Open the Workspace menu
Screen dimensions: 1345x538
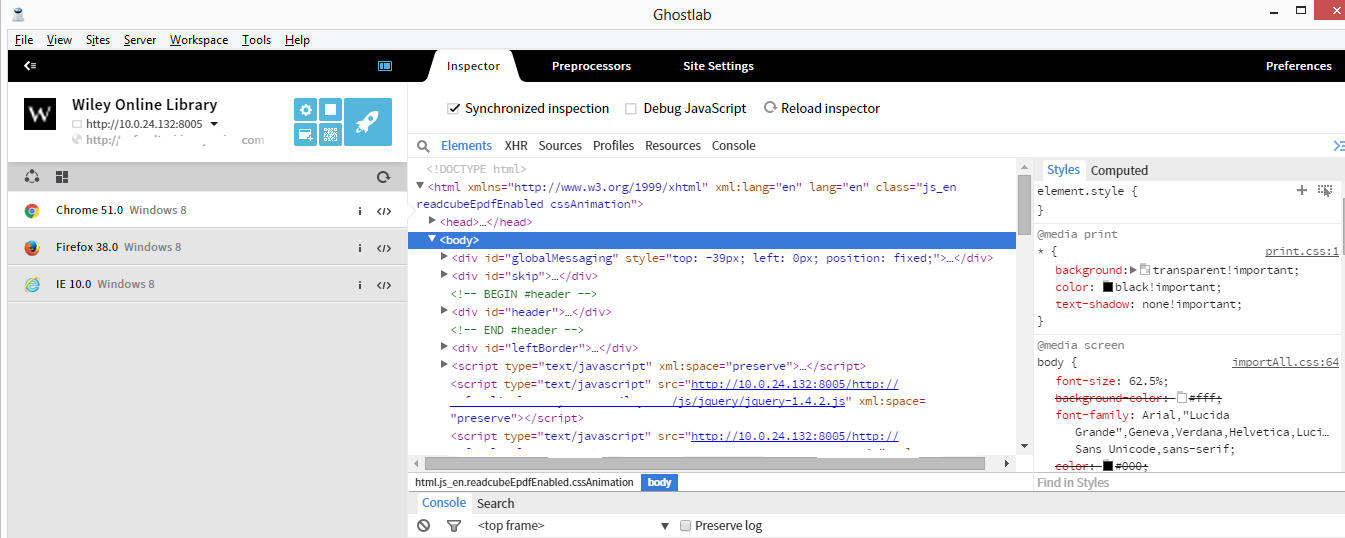pos(199,40)
